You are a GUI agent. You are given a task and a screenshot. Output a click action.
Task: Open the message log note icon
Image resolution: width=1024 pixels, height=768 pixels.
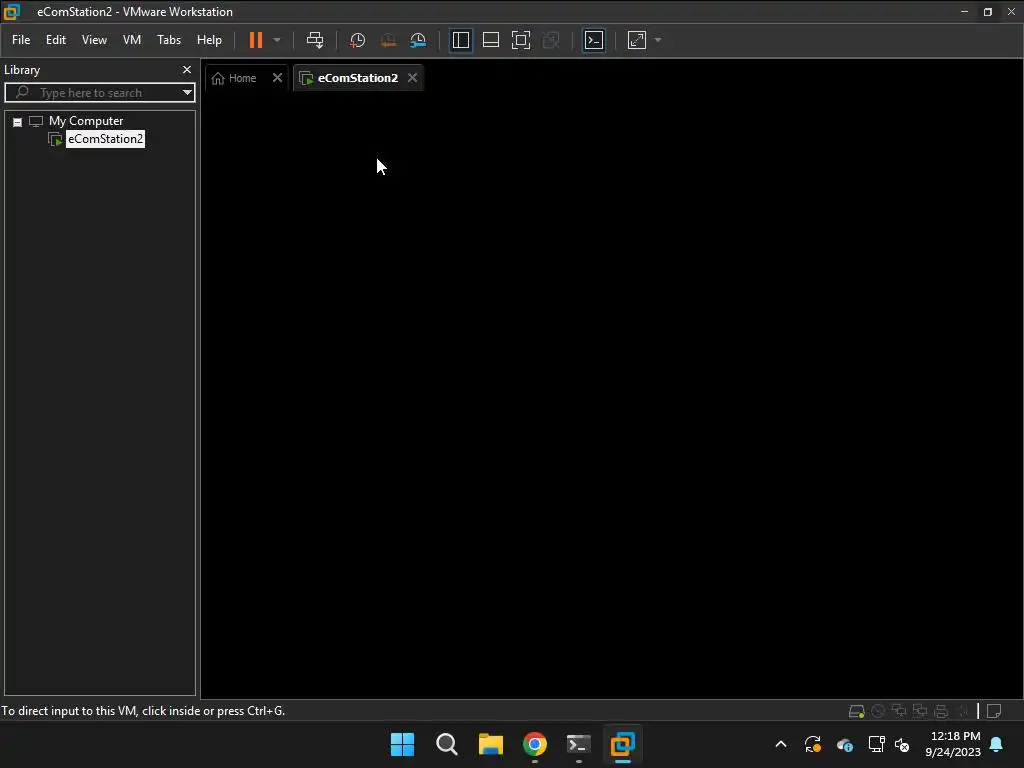[x=994, y=711]
